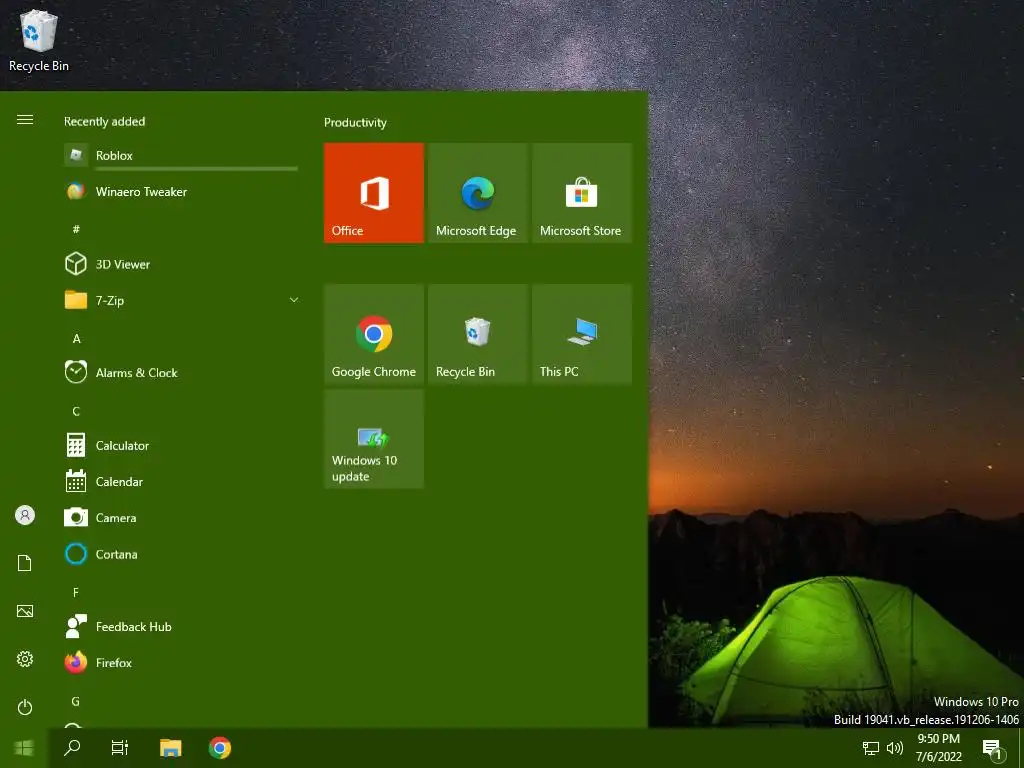Open Pictures from Start sidebar
This screenshot has height=768, width=1024.
pos(25,611)
